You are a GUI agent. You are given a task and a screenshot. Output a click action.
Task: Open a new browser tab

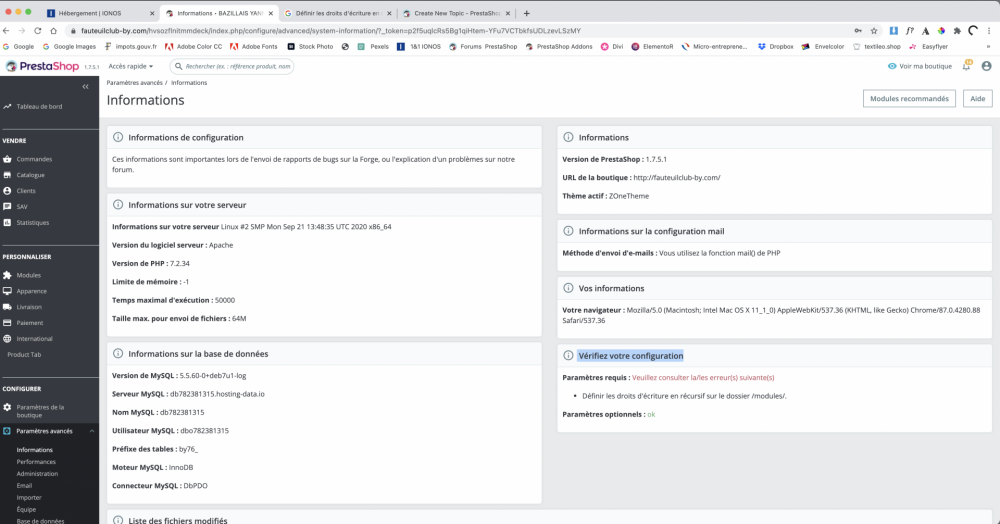[526, 13]
